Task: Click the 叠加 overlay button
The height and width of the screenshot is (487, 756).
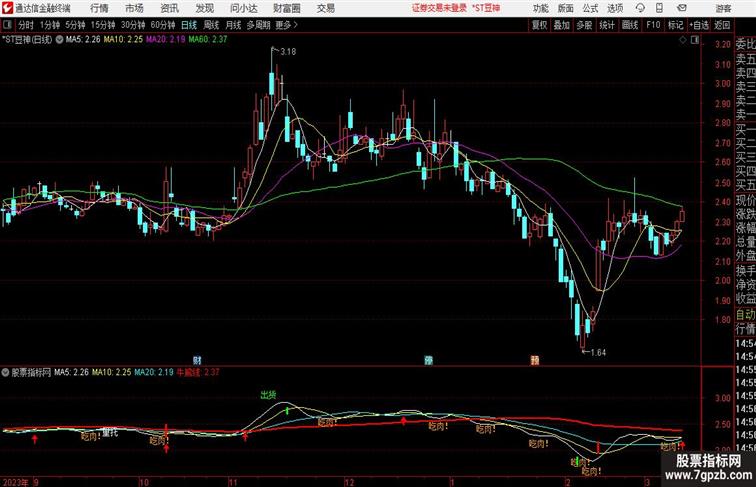Action: 562,25
